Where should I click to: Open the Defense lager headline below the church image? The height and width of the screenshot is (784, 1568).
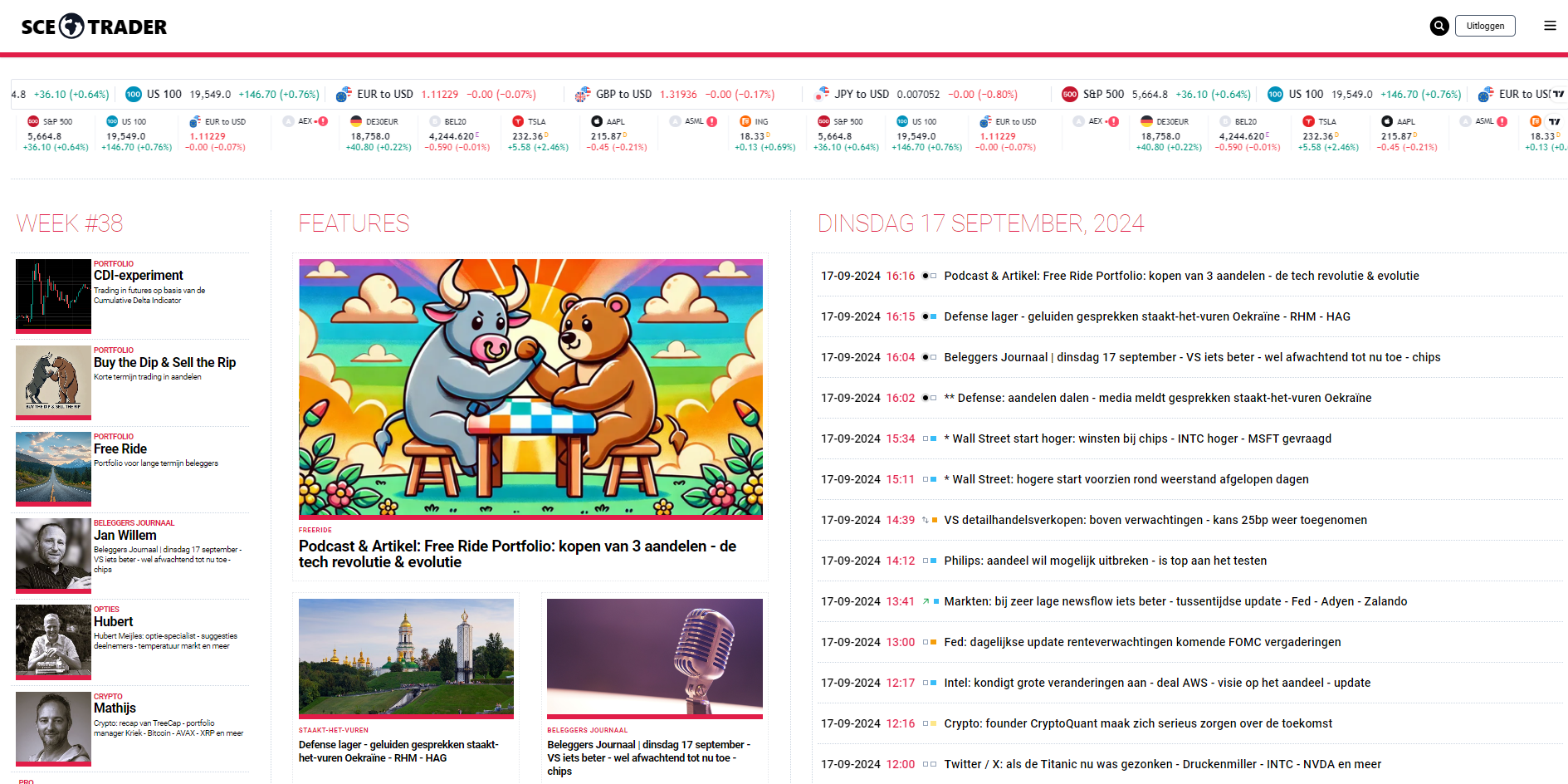pos(398,752)
